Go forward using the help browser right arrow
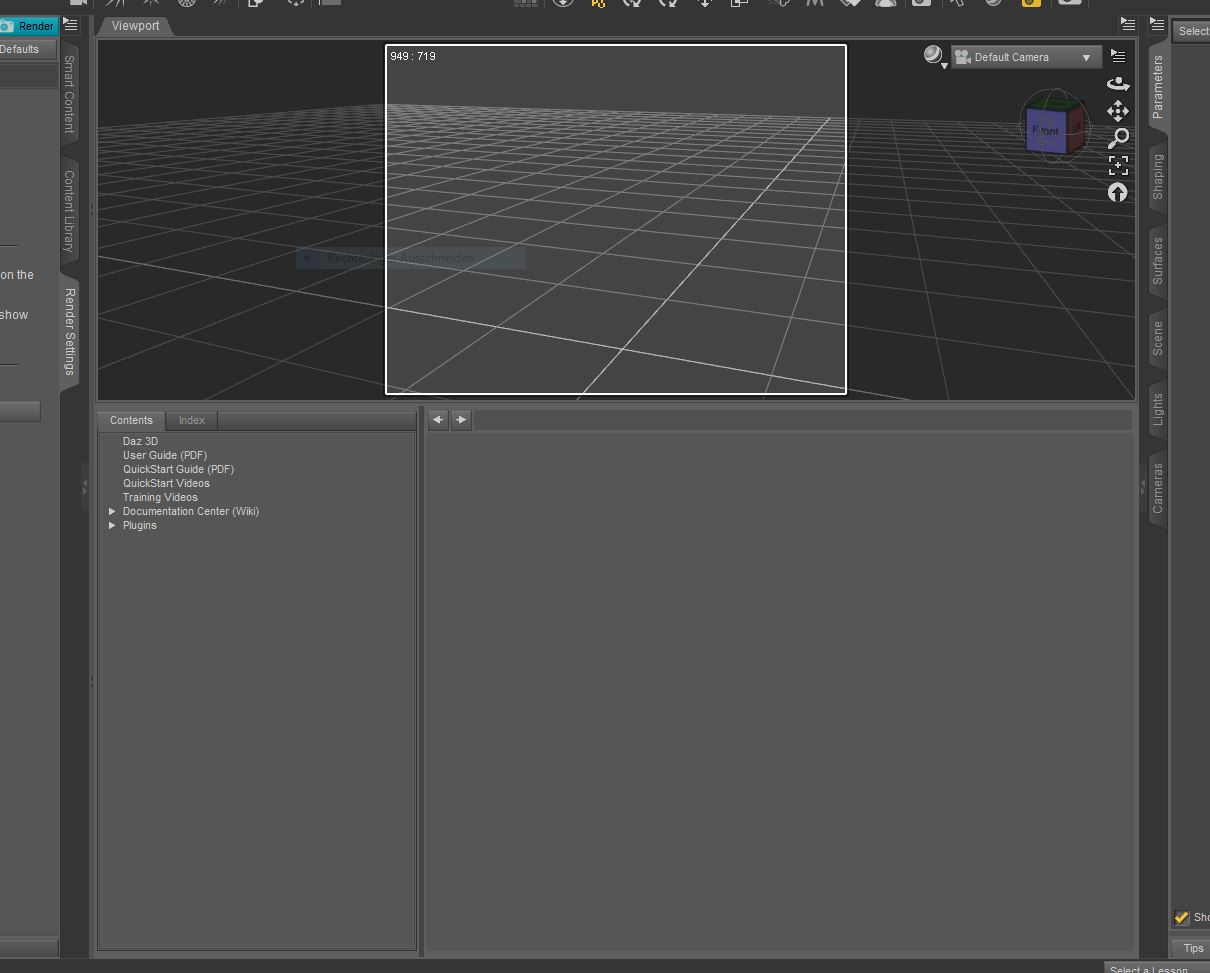This screenshot has height=973, width=1210. [461, 420]
